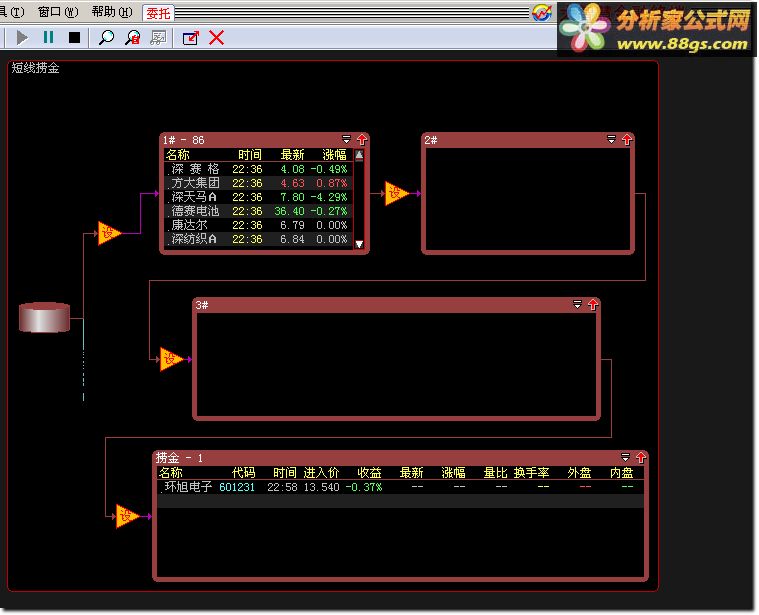The height and width of the screenshot is (615, 759).
Task: Select the 环旭电子 row in 捞金
Action: click(400, 487)
